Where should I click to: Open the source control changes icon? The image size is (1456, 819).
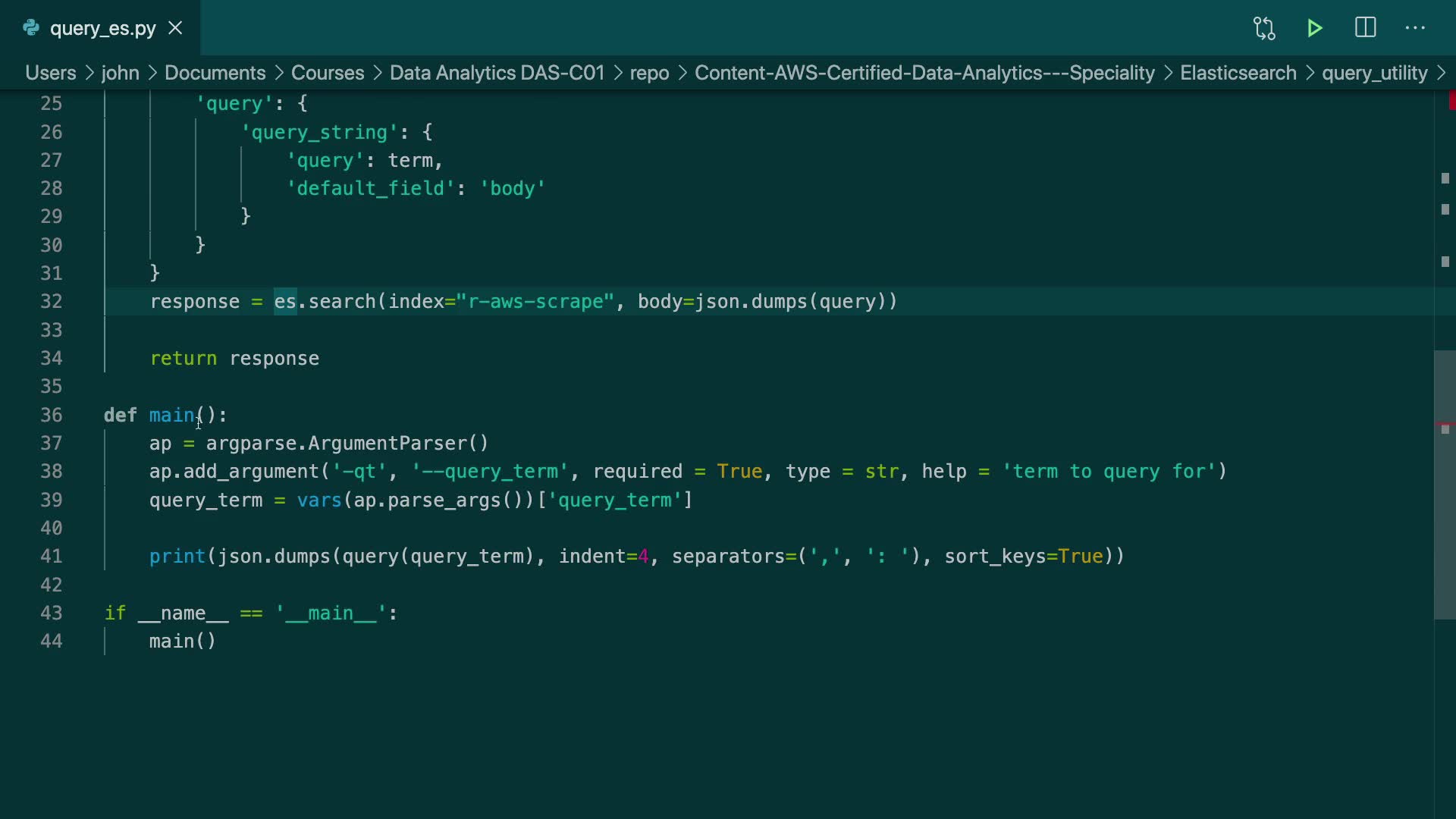pyautogui.click(x=1264, y=28)
